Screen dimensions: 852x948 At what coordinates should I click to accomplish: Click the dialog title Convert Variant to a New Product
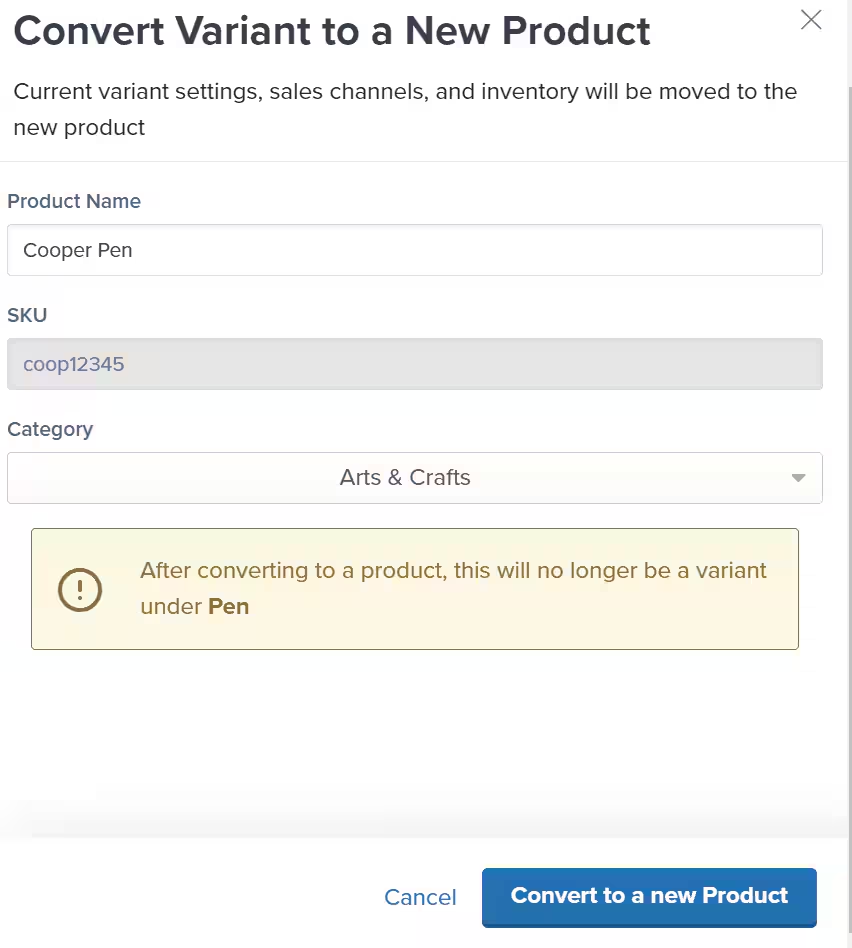pos(330,31)
